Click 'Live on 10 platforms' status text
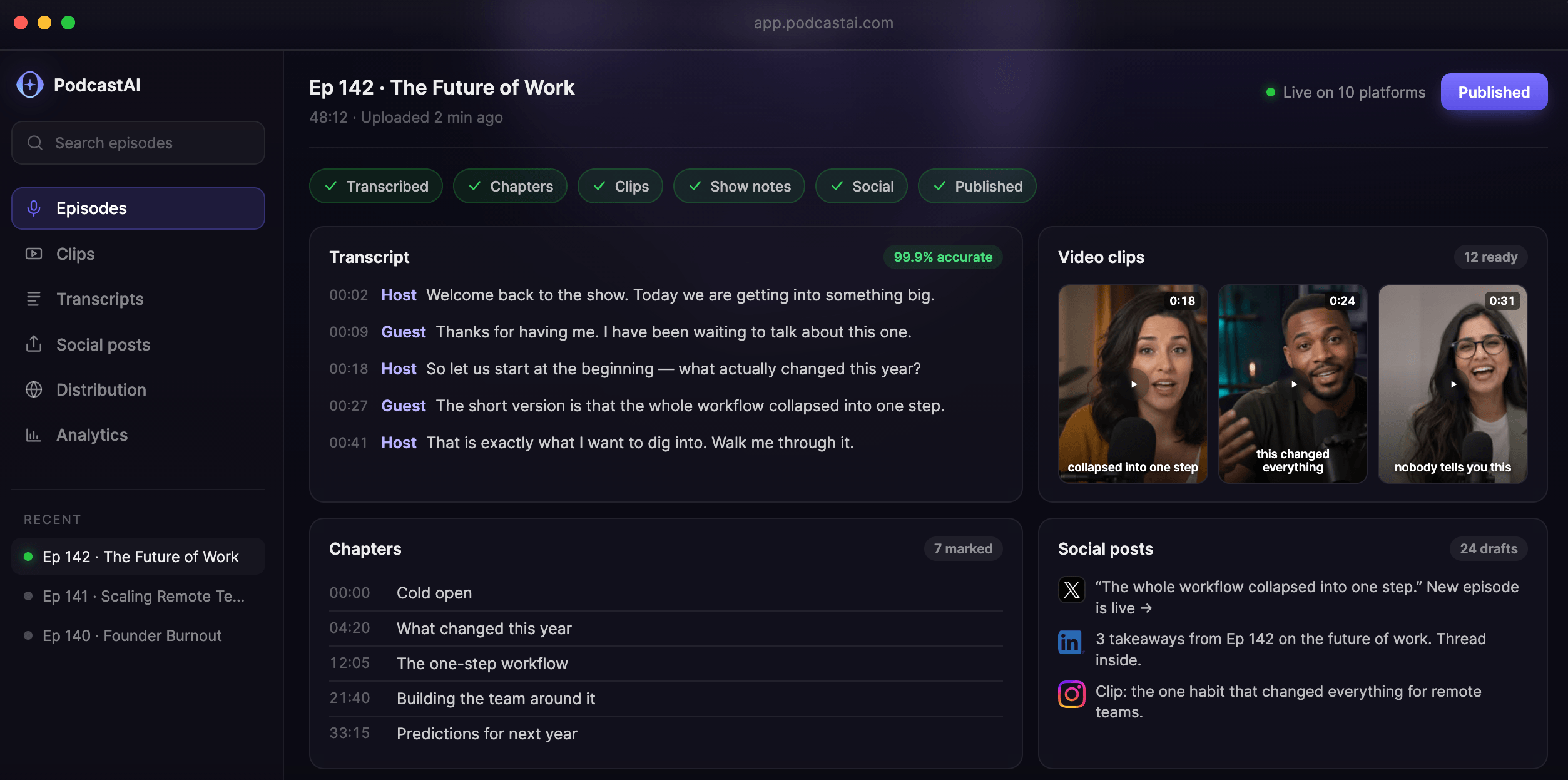1568x780 pixels. 1354,92
